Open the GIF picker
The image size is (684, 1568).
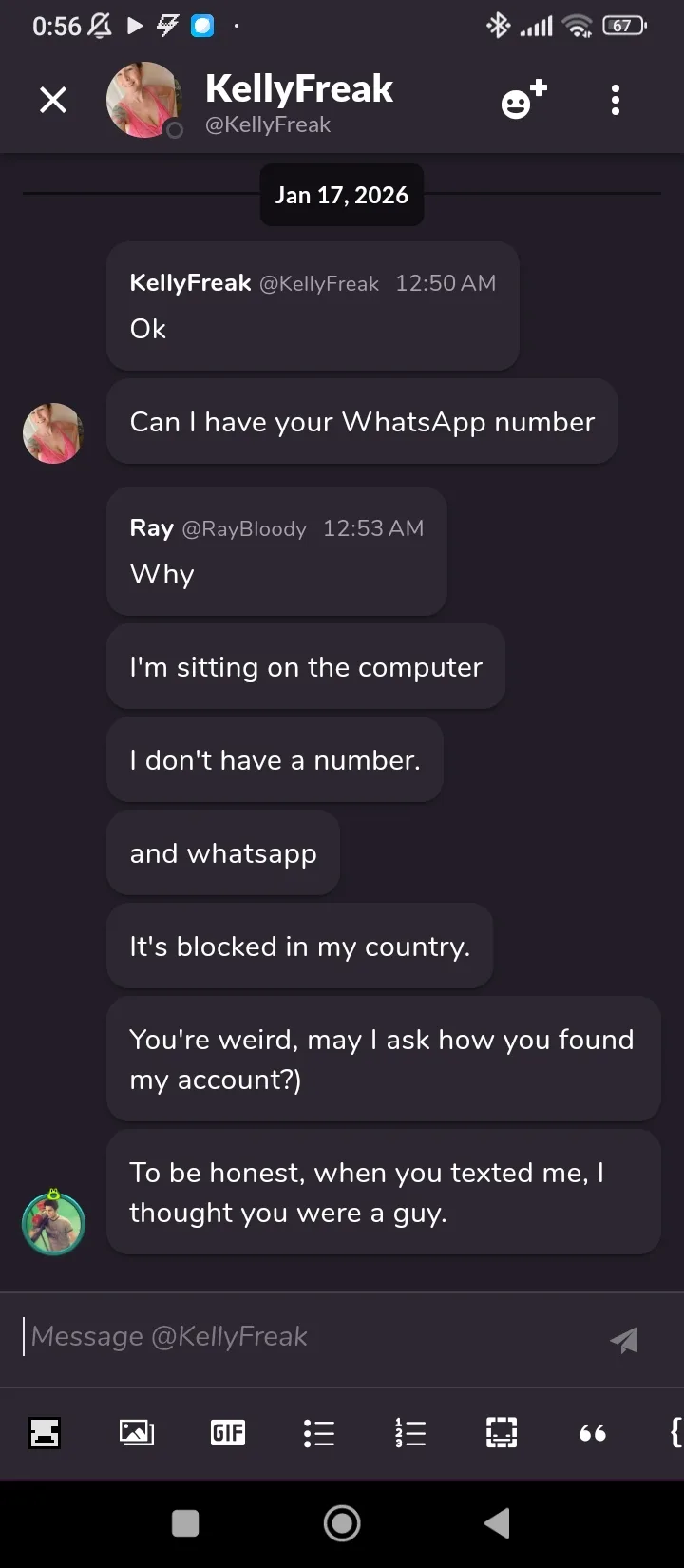227,1432
